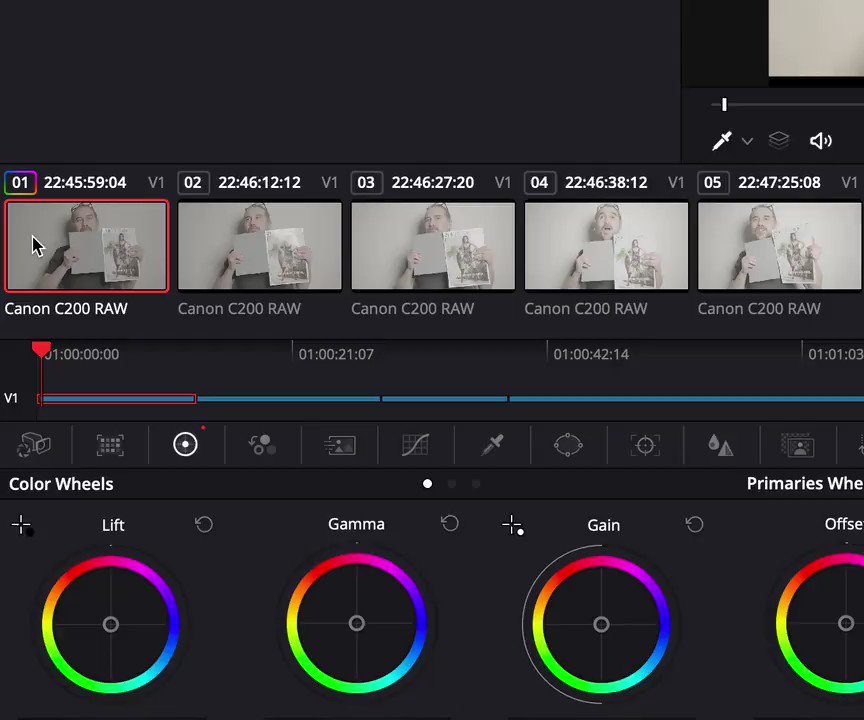The height and width of the screenshot is (720, 864).
Task: Click clip number badge 02
Action: point(193,182)
